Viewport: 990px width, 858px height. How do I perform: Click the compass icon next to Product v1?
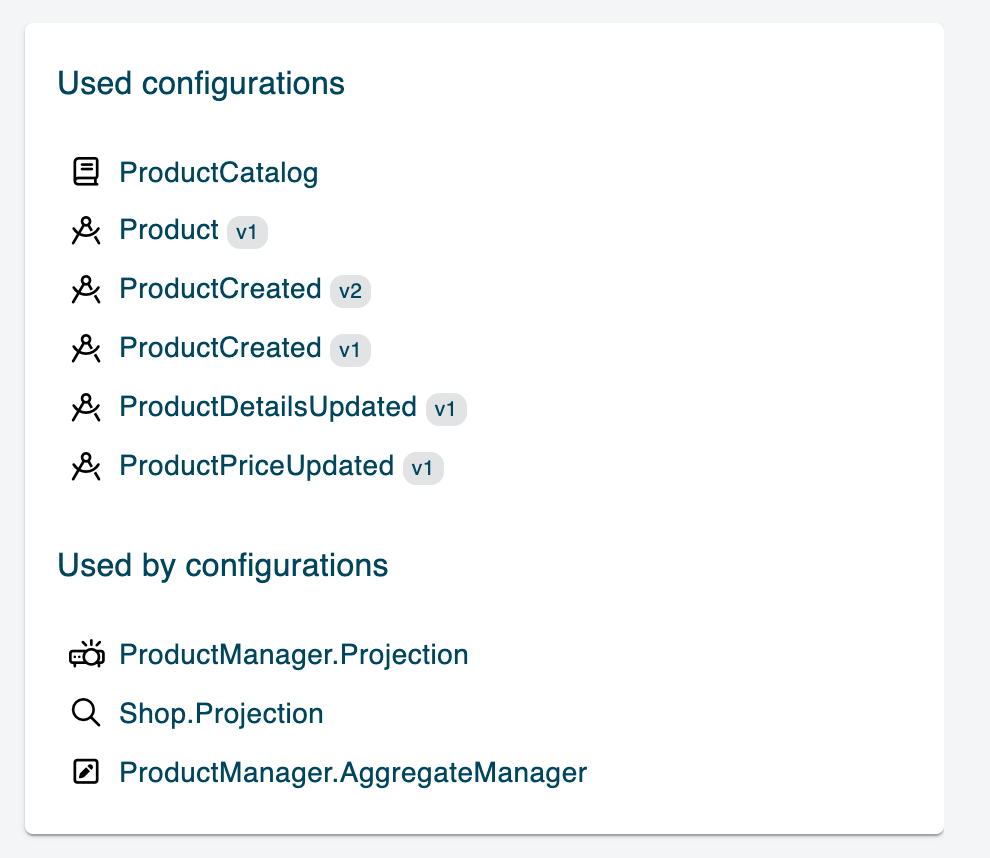(87, 231)
